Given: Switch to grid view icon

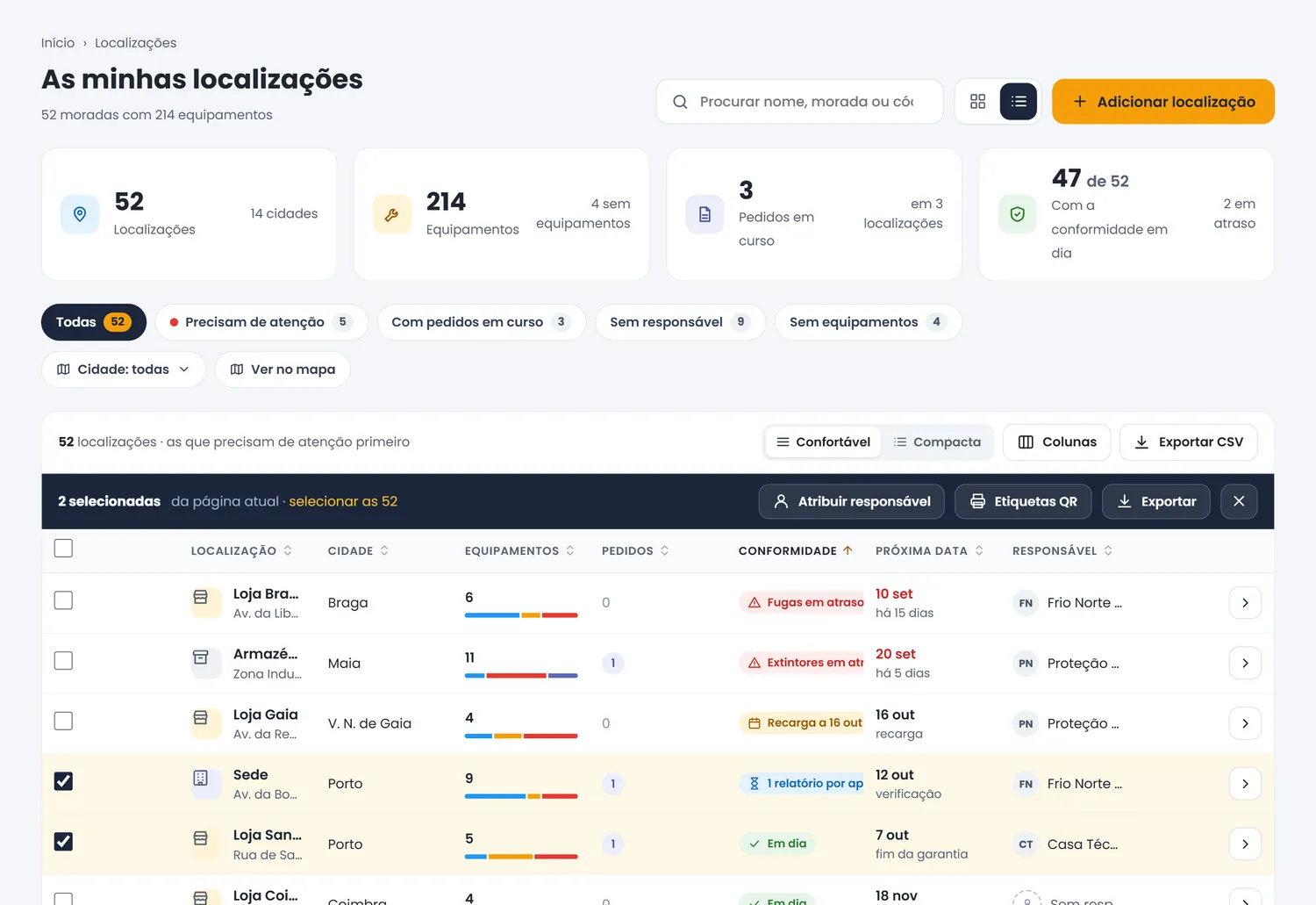Looking at the screenshot, I should click(977, 102).
